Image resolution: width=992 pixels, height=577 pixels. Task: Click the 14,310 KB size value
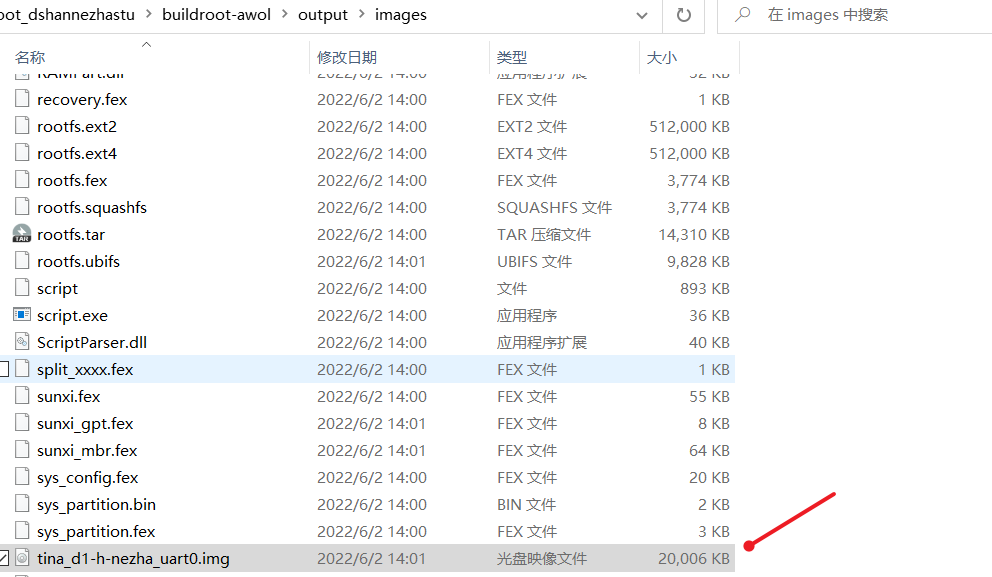pos(693,235)
